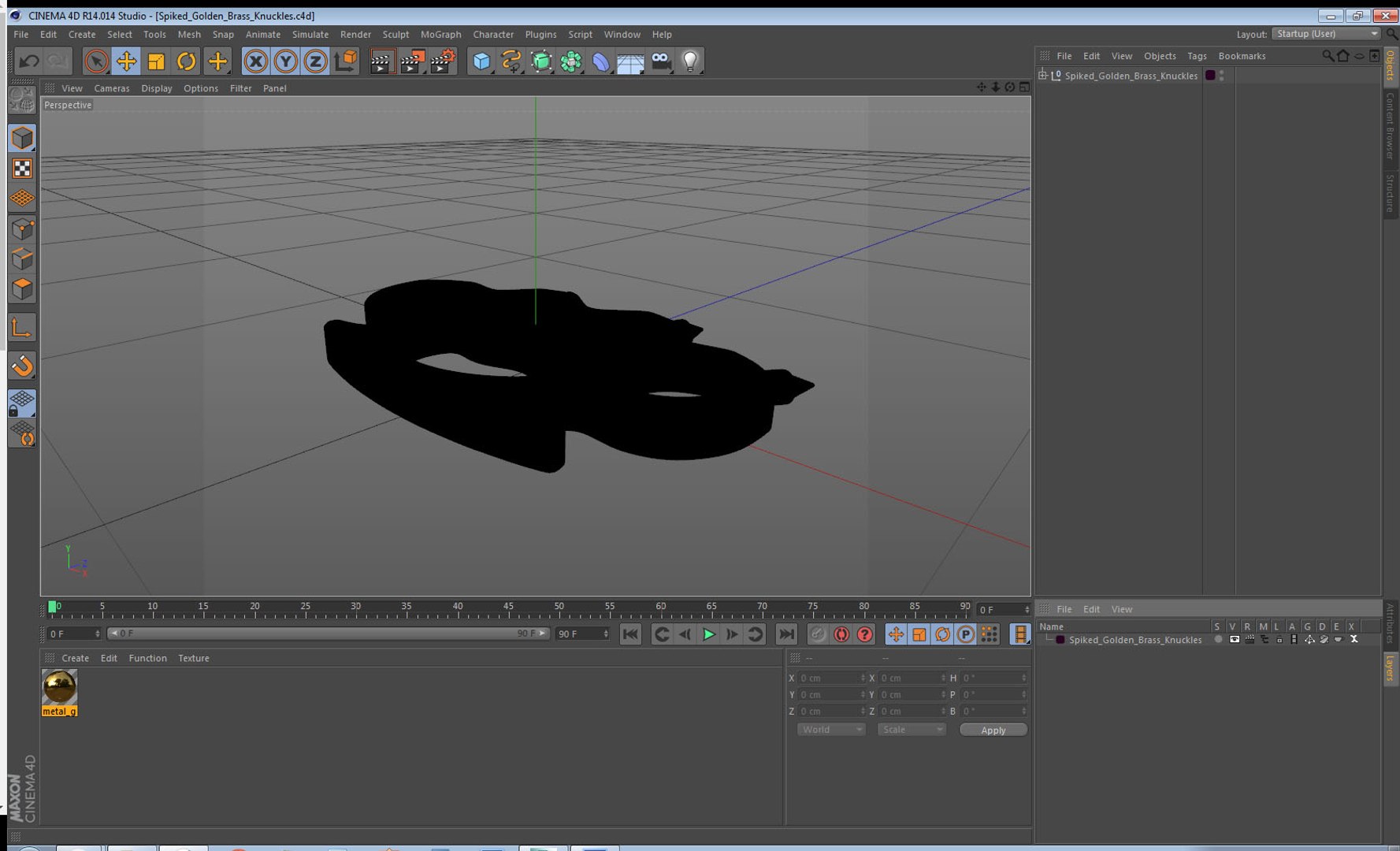Open the Sculpt menu

coord(395,34)
